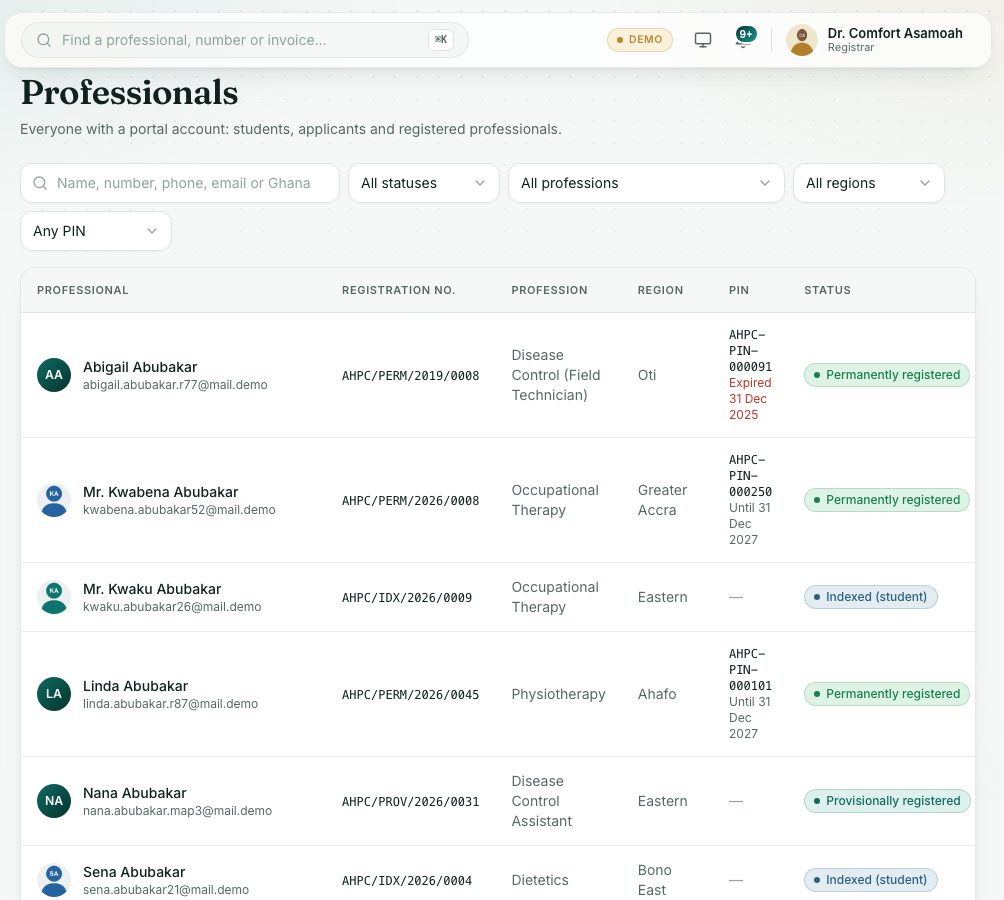Click the Professionals page heading

[x=129, y=93]
